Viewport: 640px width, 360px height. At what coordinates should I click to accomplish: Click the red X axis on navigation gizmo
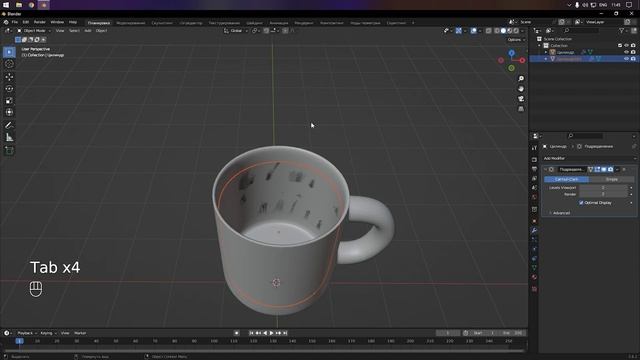522,60
